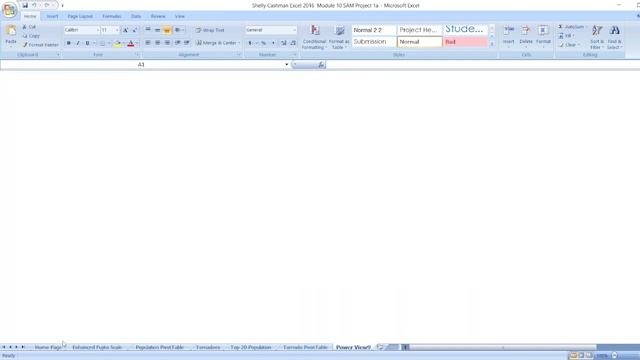Image resolution: width=640 pixels, height=360 pixels.
Task: Decrease decimal places
Action: (x=293, y=43)
